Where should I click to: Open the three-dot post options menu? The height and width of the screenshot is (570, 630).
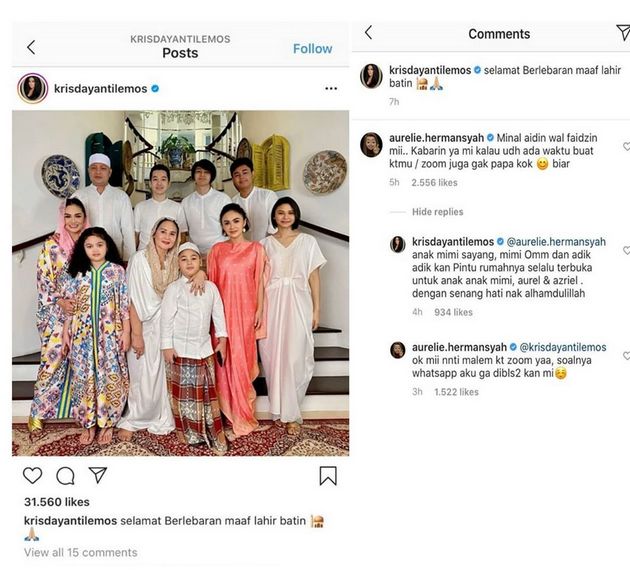(x=331, y=89)
